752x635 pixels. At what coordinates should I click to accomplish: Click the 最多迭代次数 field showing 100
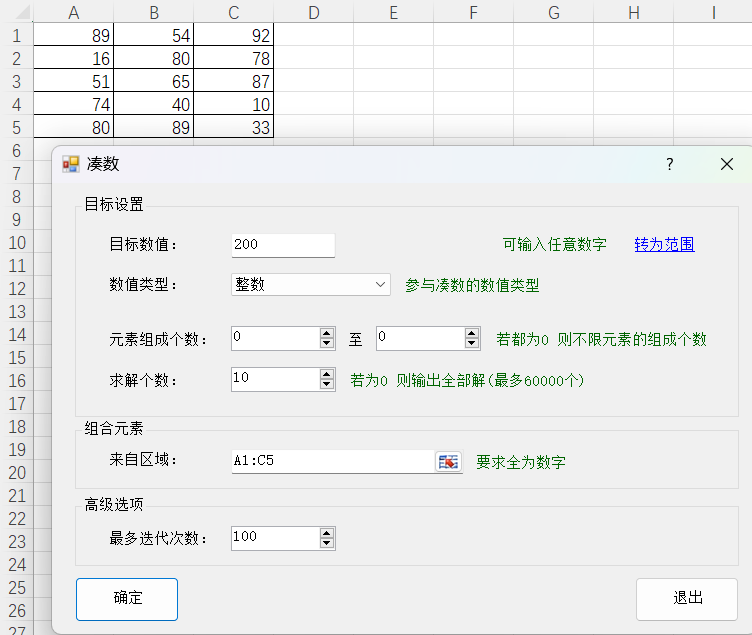click(x=276, y=538)
